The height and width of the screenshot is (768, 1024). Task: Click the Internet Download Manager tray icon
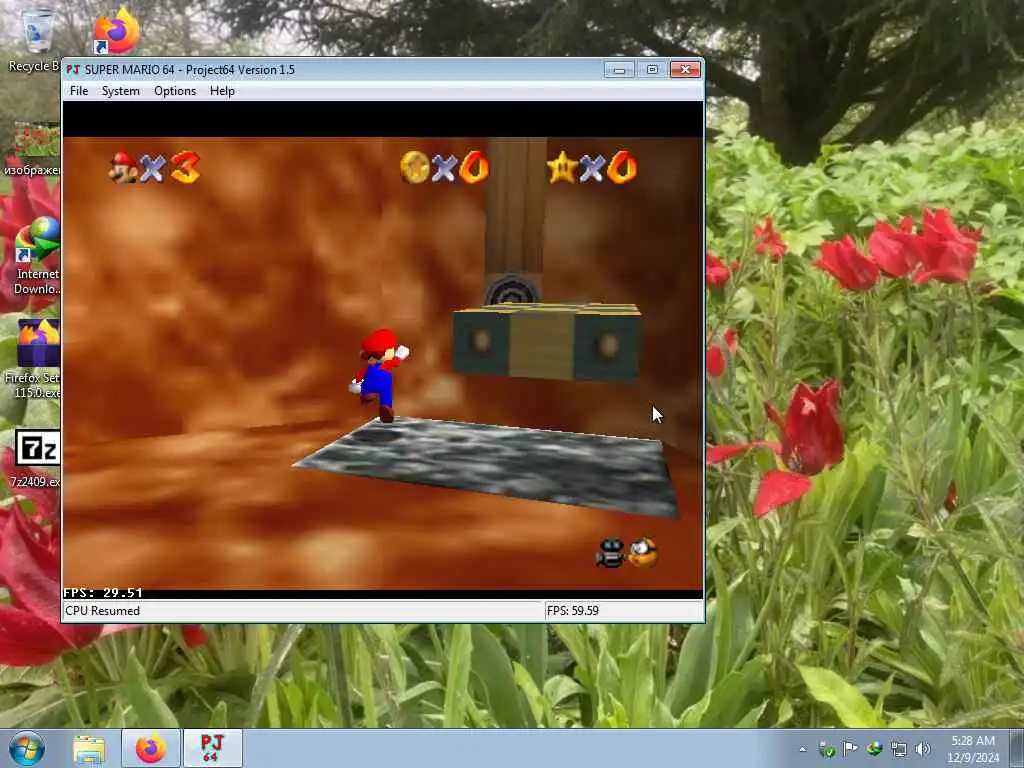[874, 749]
